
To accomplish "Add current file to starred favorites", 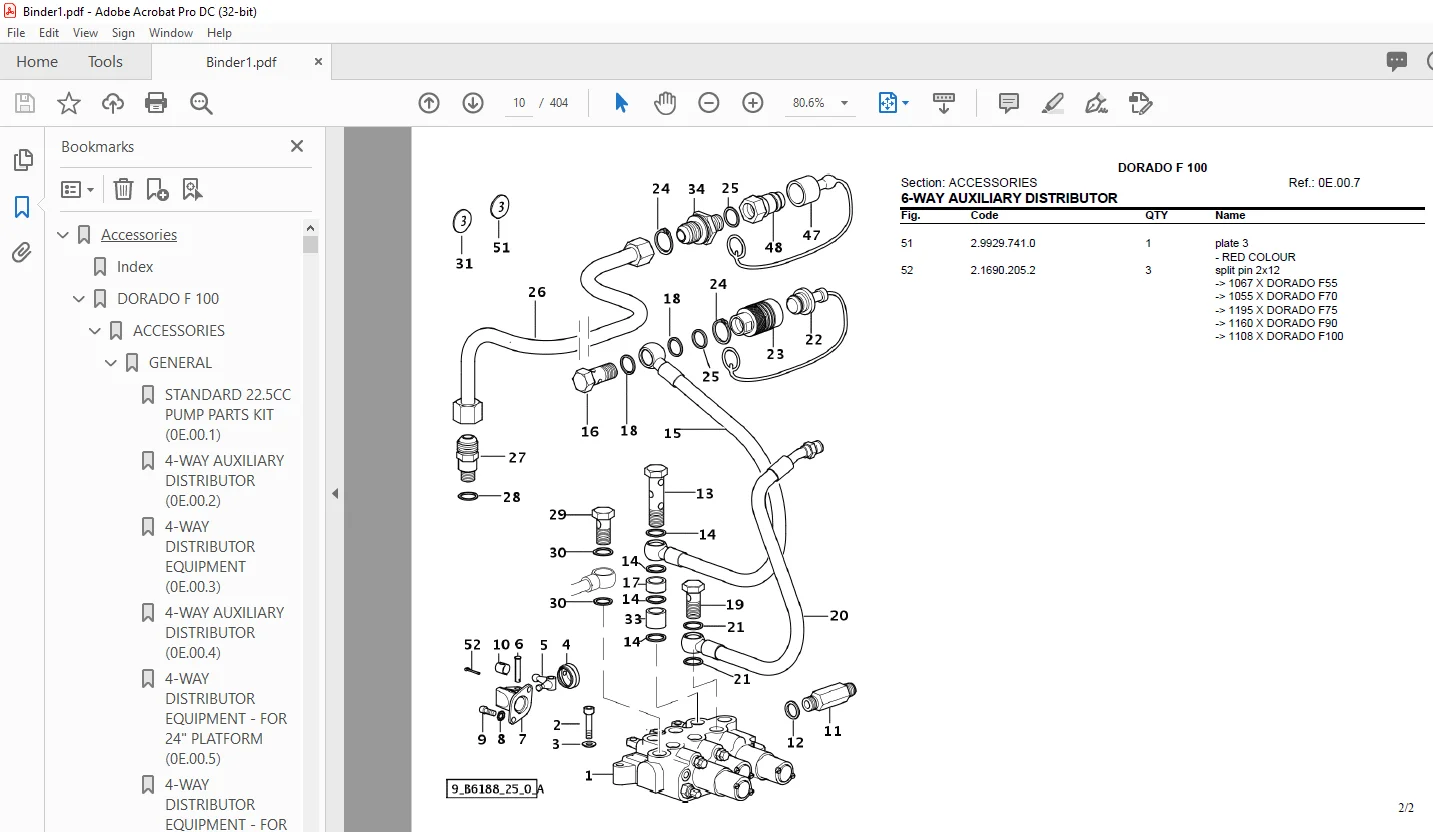I will 69,103.
